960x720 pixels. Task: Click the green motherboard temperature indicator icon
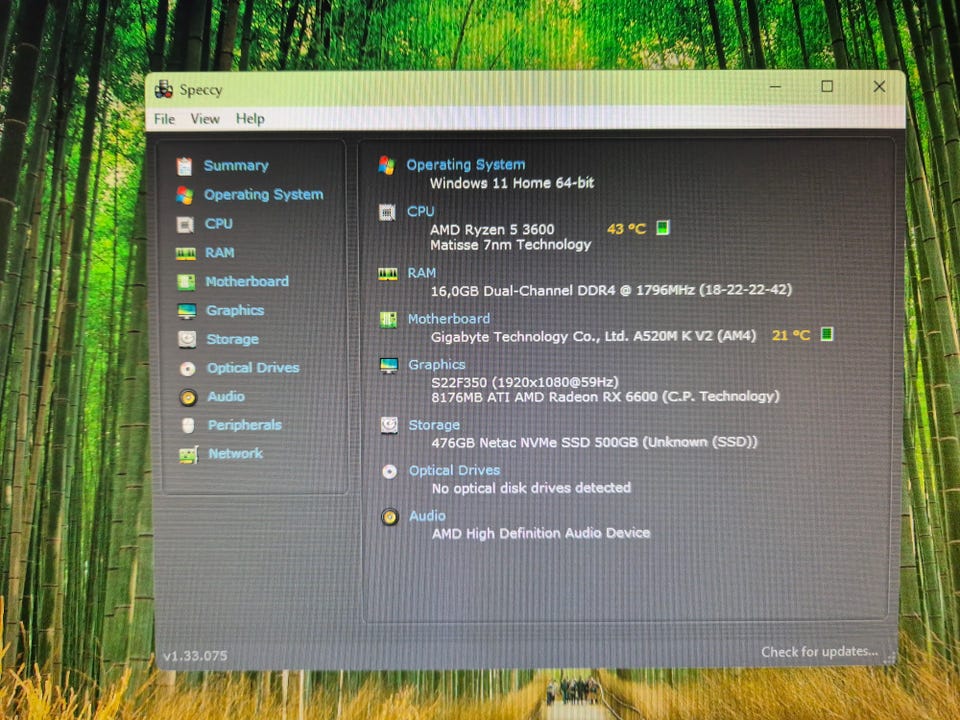pos(827,334)
